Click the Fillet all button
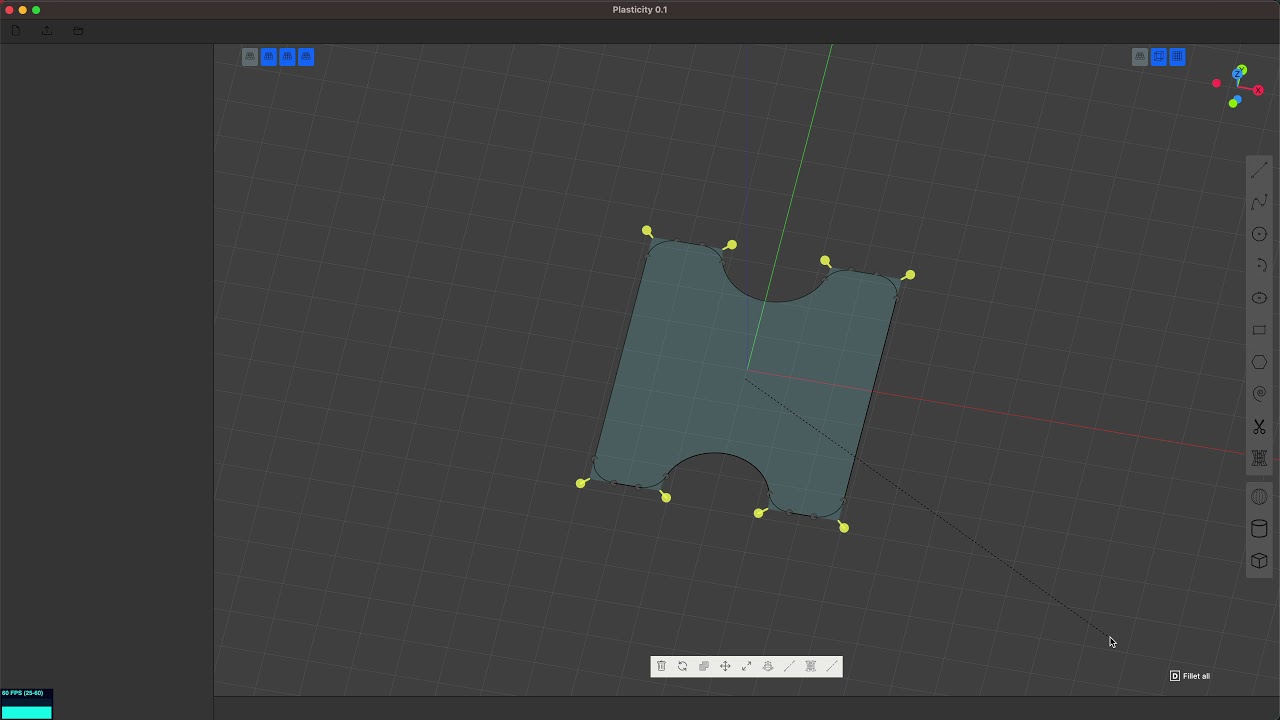1280x720 pixels. pyautogui.click(x=1190, y=676)
